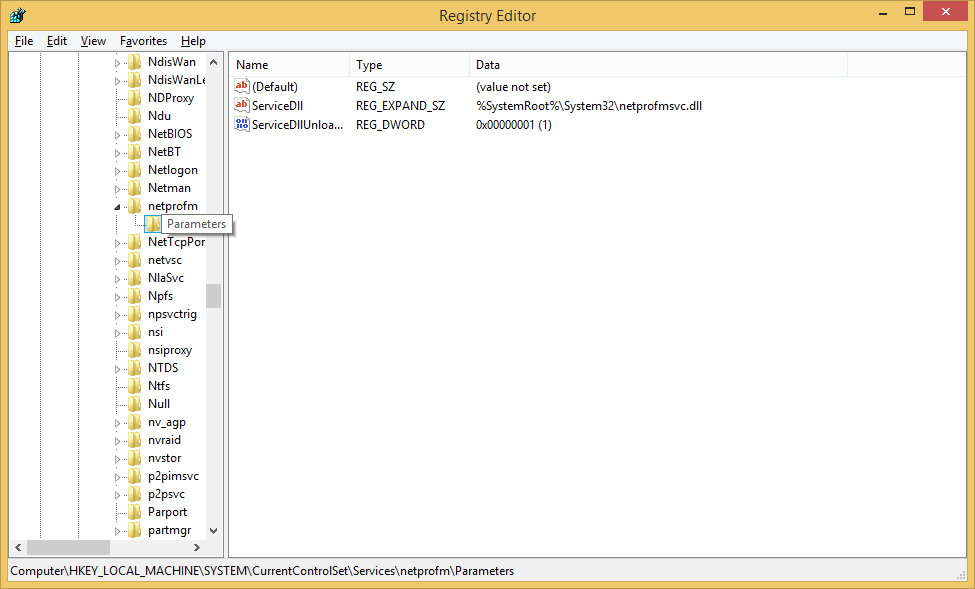Collapse the netprofm tree node

(x=117, y=207)
